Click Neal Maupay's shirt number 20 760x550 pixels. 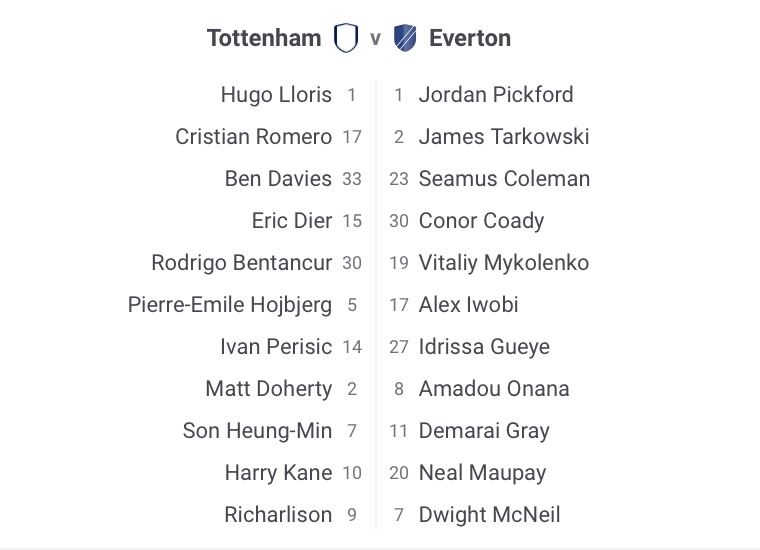tap(399, 473)
